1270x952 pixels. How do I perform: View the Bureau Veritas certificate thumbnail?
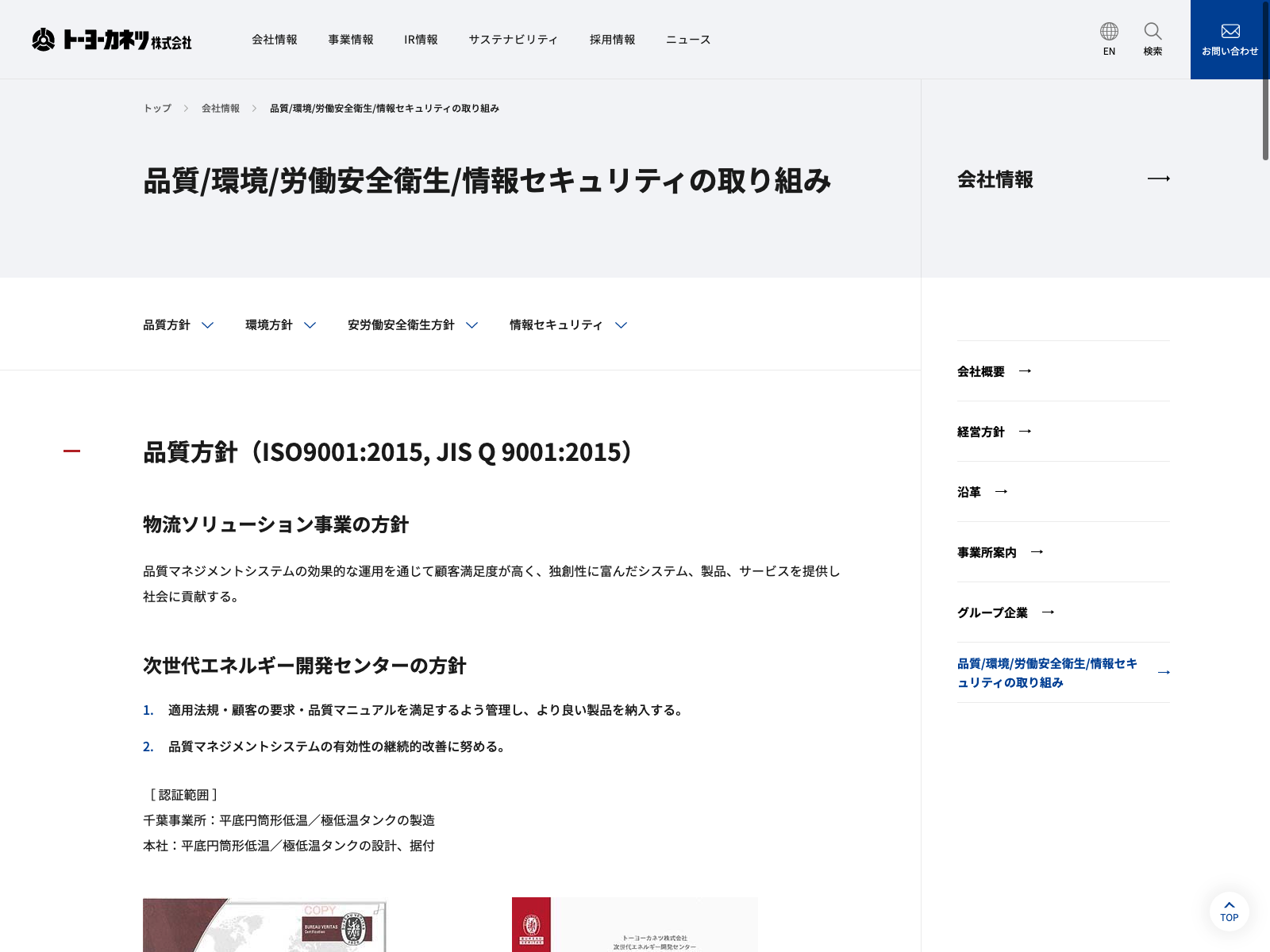point(264,925)
